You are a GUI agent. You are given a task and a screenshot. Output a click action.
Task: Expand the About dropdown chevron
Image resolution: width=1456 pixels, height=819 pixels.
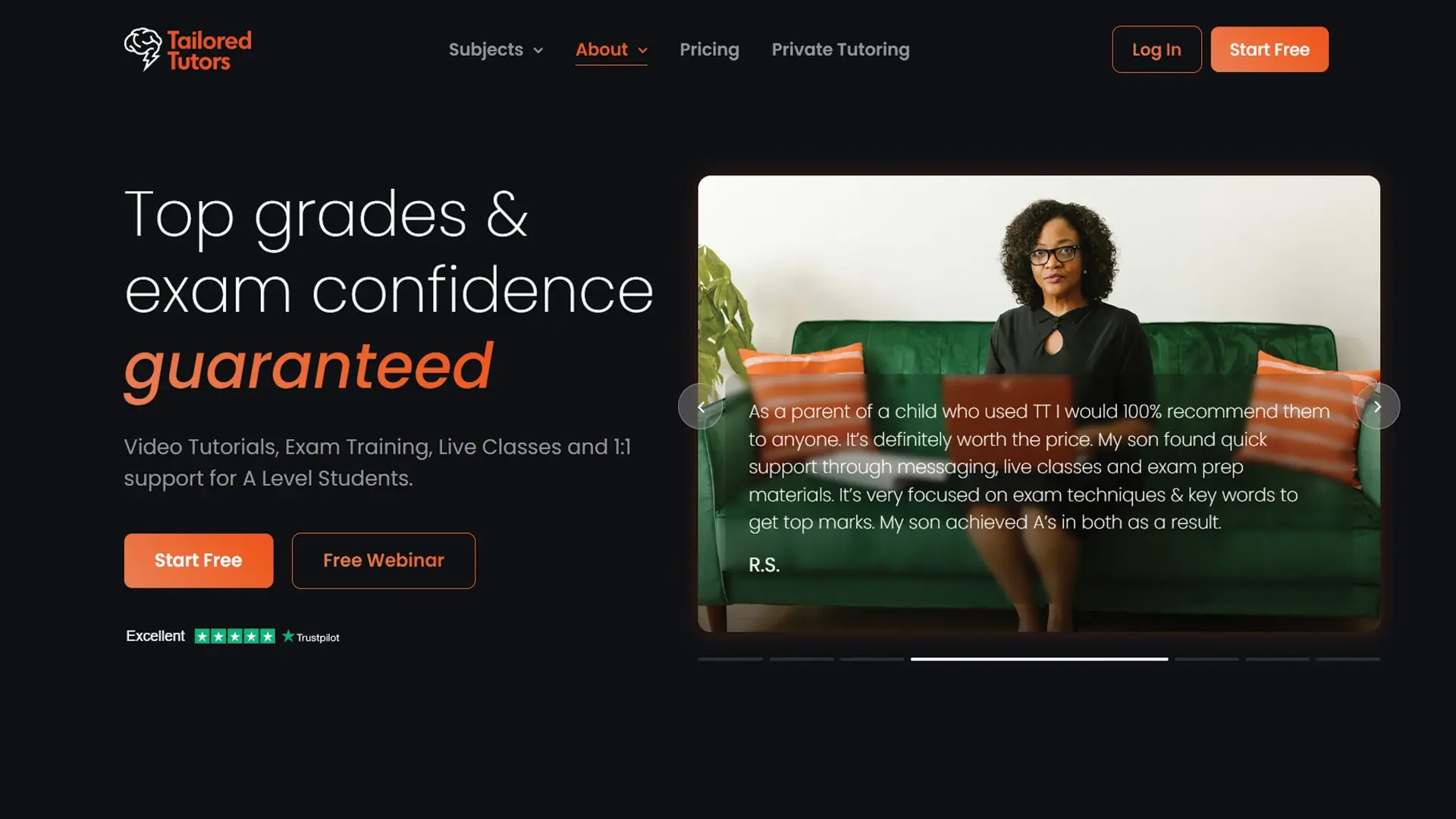[642, 51]
